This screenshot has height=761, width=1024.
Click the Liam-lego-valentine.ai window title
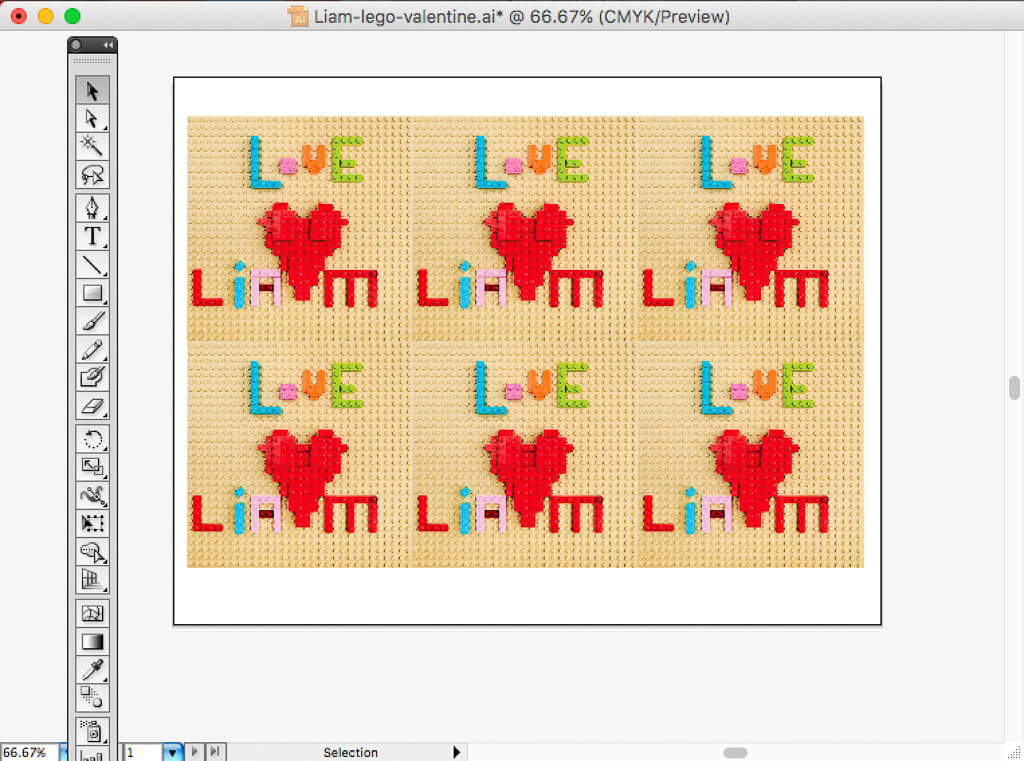coord(521,16)
